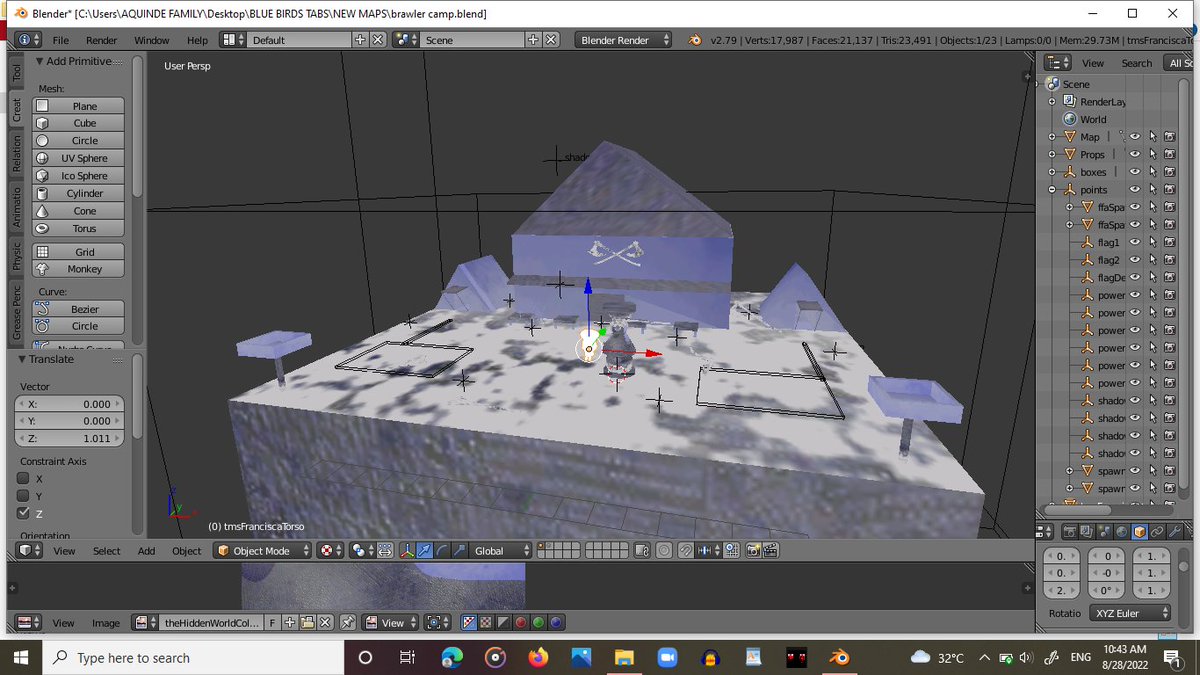The width and height of the screenshot is (1200, 675).
Task: Toggle the Y constraint axis checkbox
Action: click(x=24, y=495)
